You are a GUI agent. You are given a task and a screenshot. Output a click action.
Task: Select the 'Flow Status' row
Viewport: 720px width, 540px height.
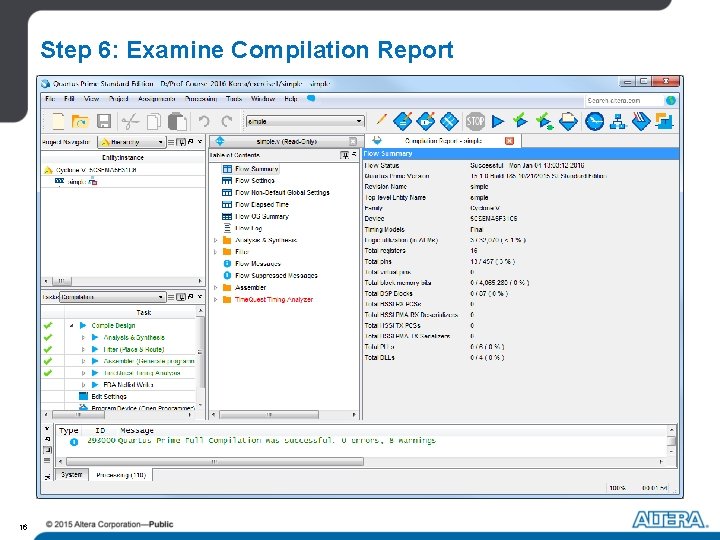click(521, 165)
